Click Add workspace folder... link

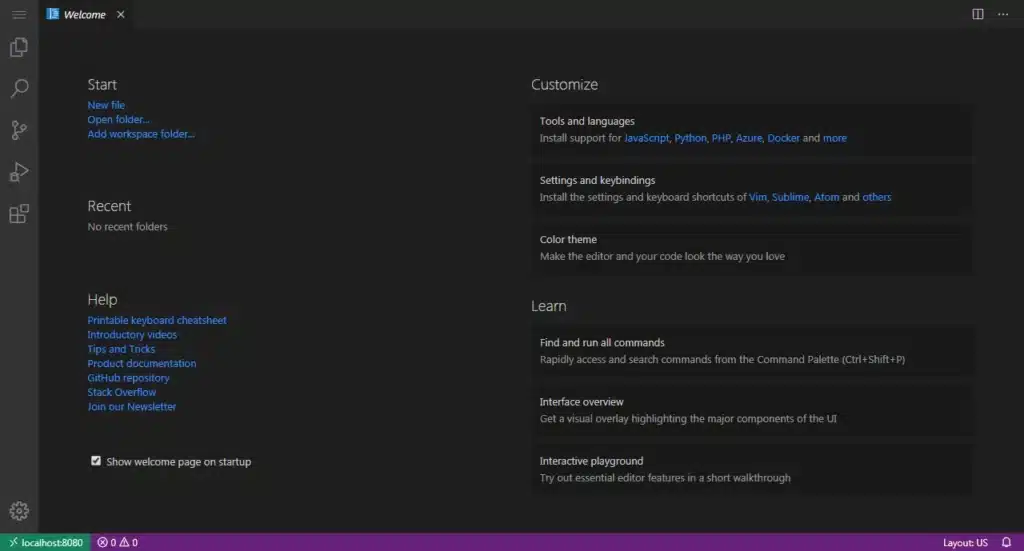pos(141,134)
